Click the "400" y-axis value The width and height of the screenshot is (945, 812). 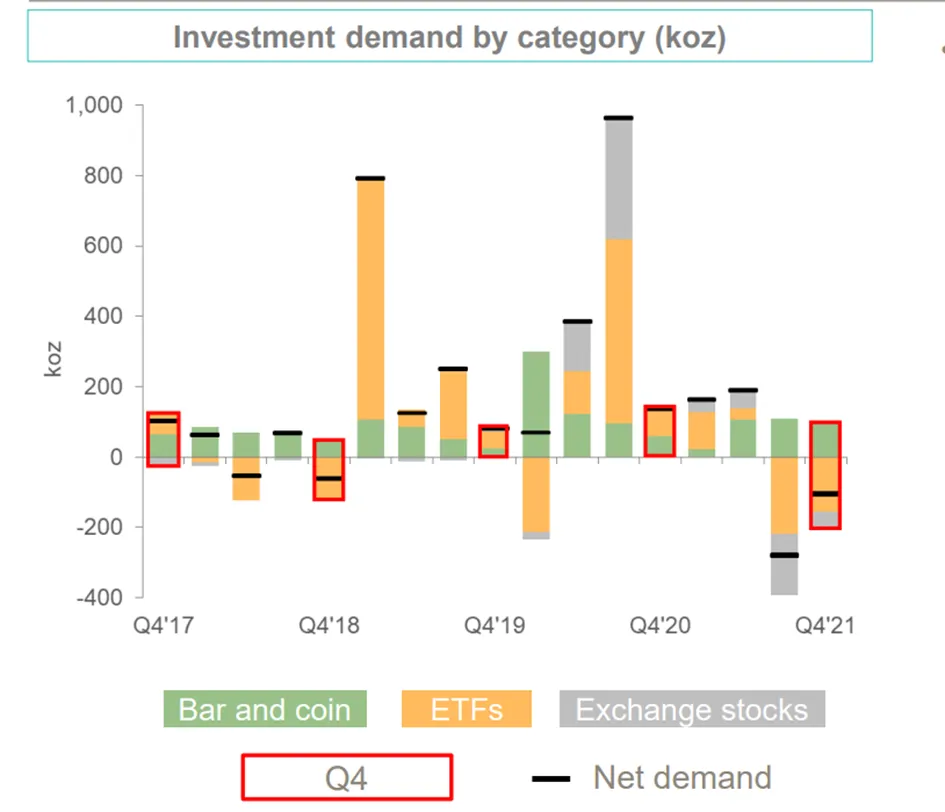point(103,316)
